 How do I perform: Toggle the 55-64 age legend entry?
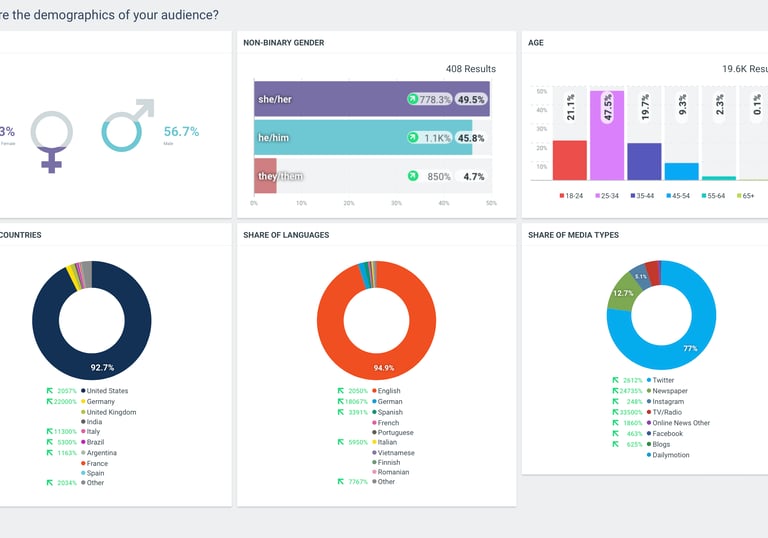pos(713,196)
